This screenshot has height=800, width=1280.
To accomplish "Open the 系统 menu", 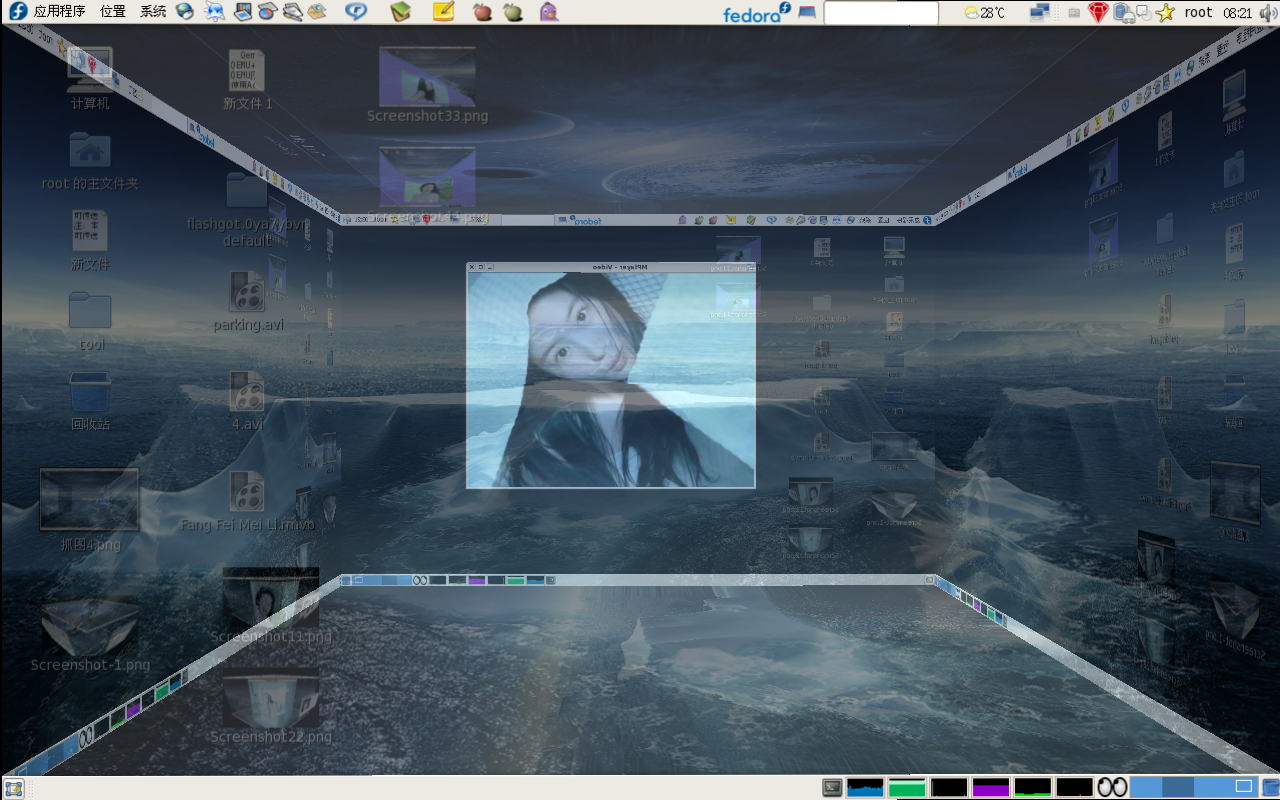I will tap(153, 12).
